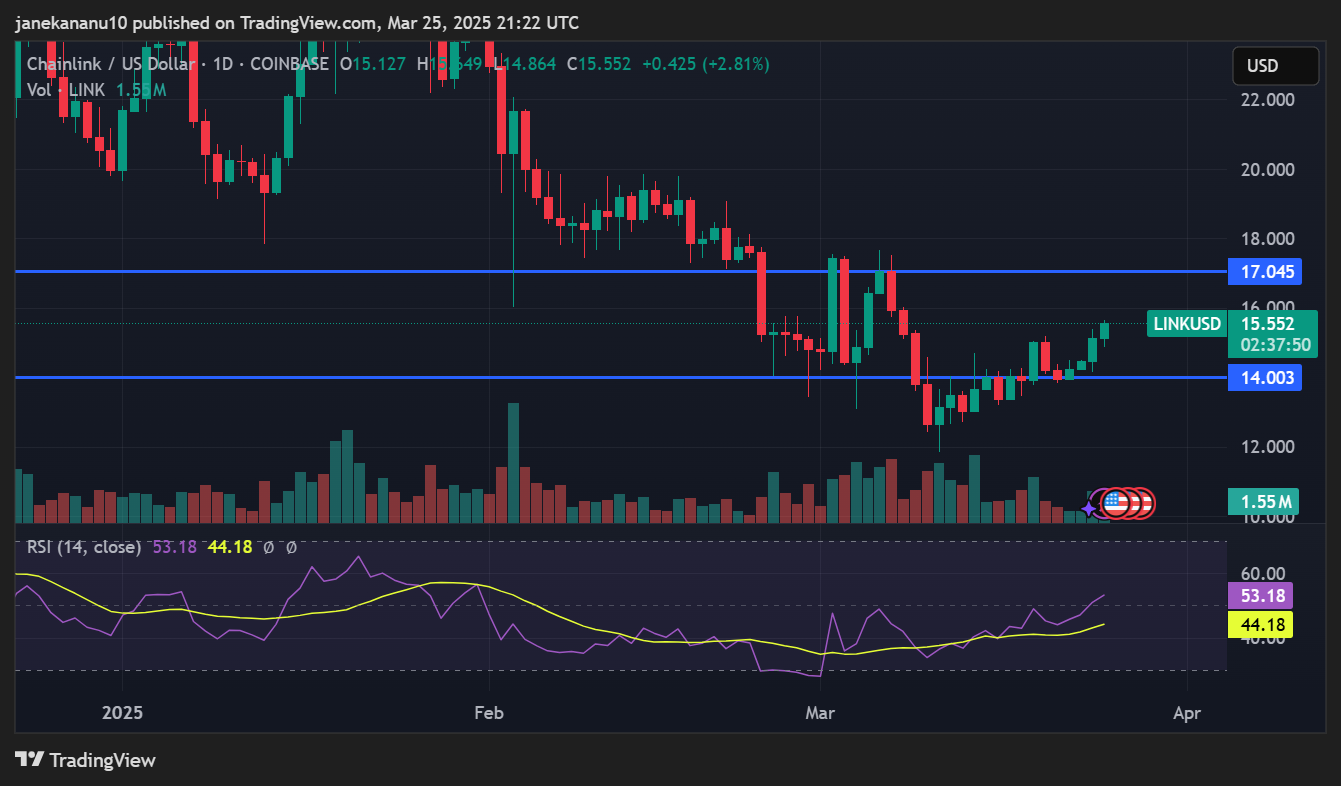The image size is (1341, 786).
Task: Click the Apr label on time axis
Action: click(x=1186, y=714)
